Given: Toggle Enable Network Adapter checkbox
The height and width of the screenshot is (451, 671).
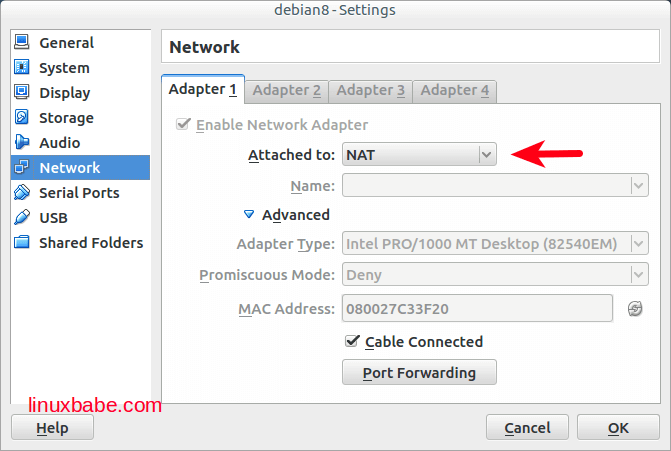Looking at the screenshot, I should point(183,125).
